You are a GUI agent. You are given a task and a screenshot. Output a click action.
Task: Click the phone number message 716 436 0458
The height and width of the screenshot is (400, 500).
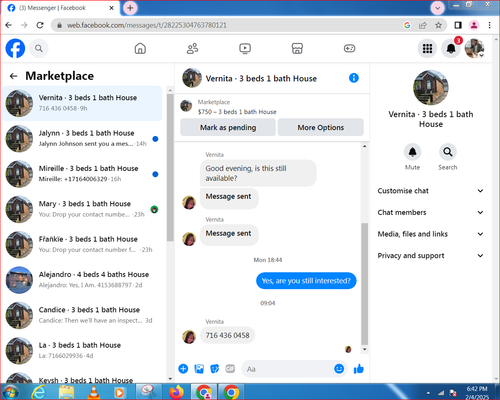227,335
